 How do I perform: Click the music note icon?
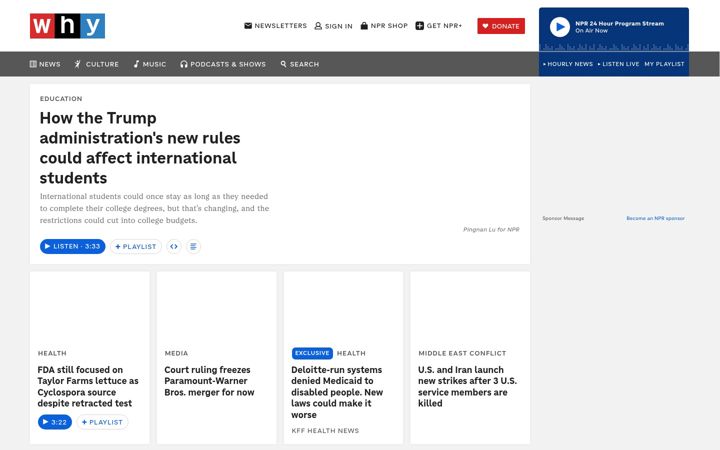[x=136, y=64]
